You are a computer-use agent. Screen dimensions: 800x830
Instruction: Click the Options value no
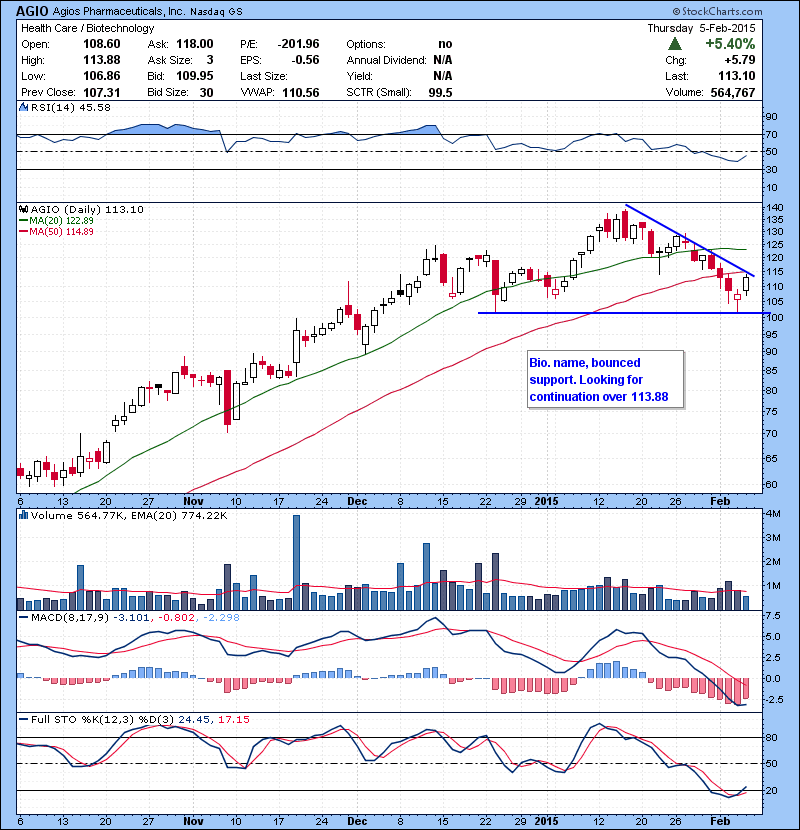[x=445, y=44]
